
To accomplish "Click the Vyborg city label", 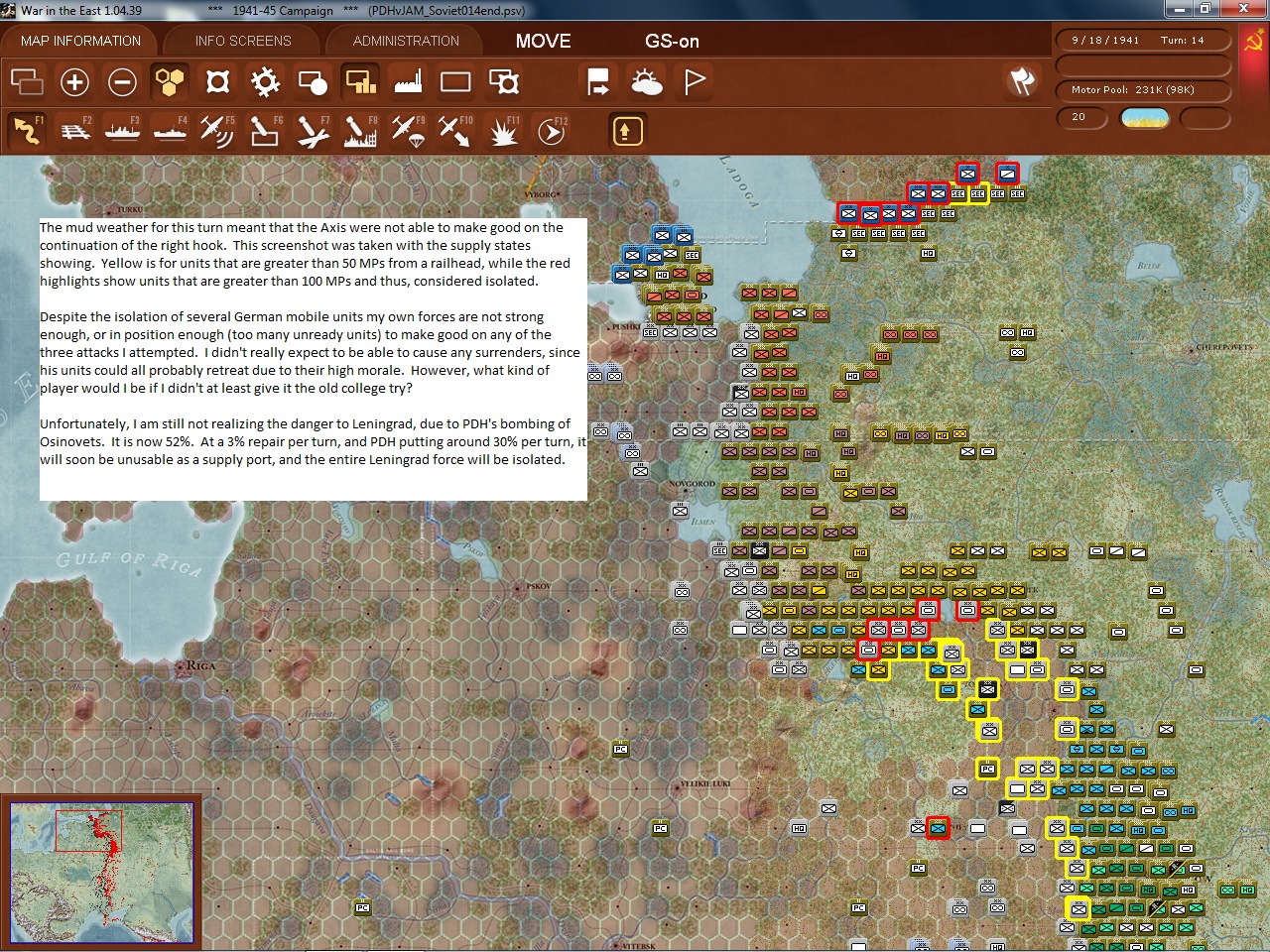I will click(x=541, y=194).
